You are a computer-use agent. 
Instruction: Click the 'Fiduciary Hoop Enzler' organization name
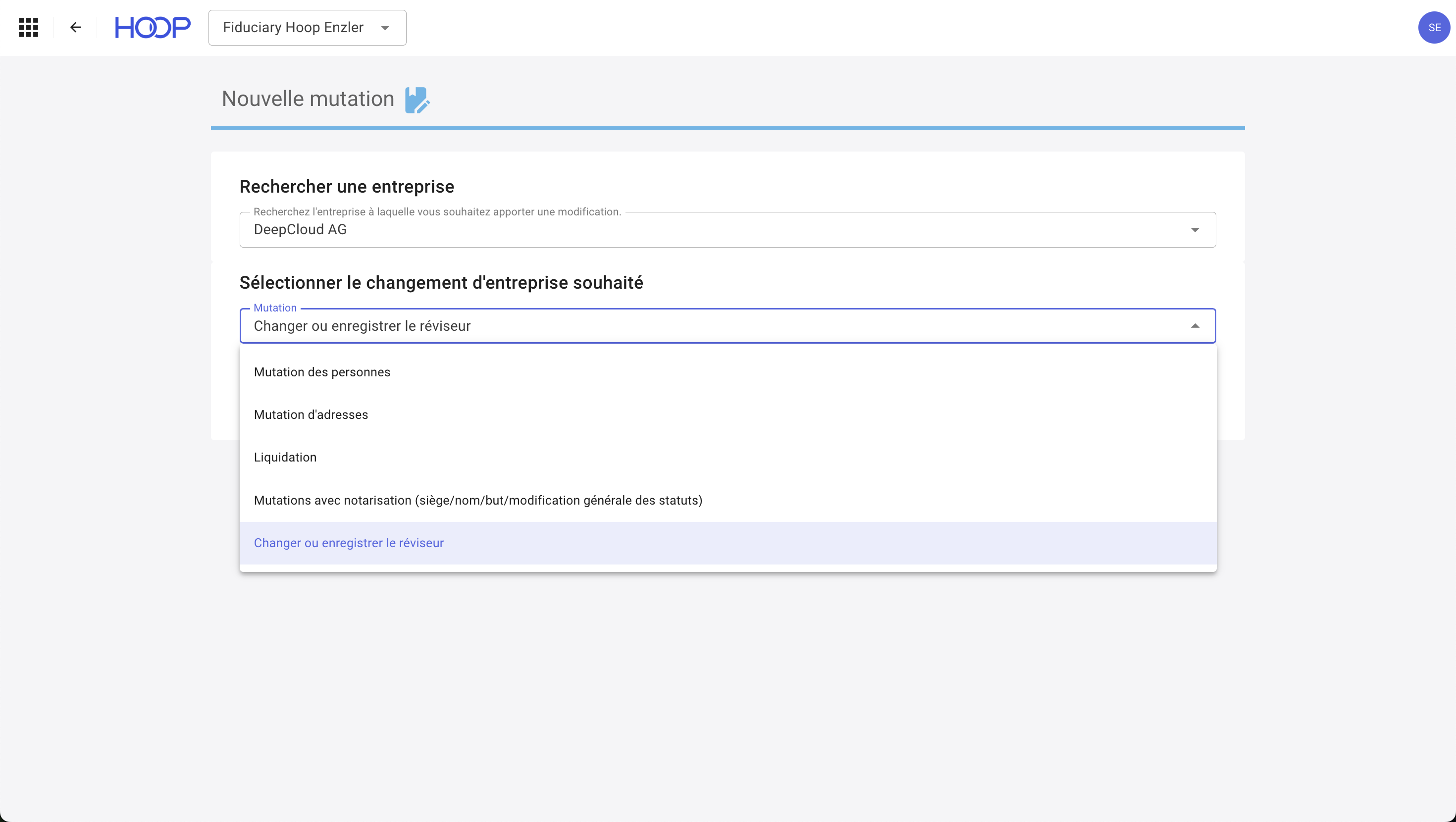coord(293,28)
